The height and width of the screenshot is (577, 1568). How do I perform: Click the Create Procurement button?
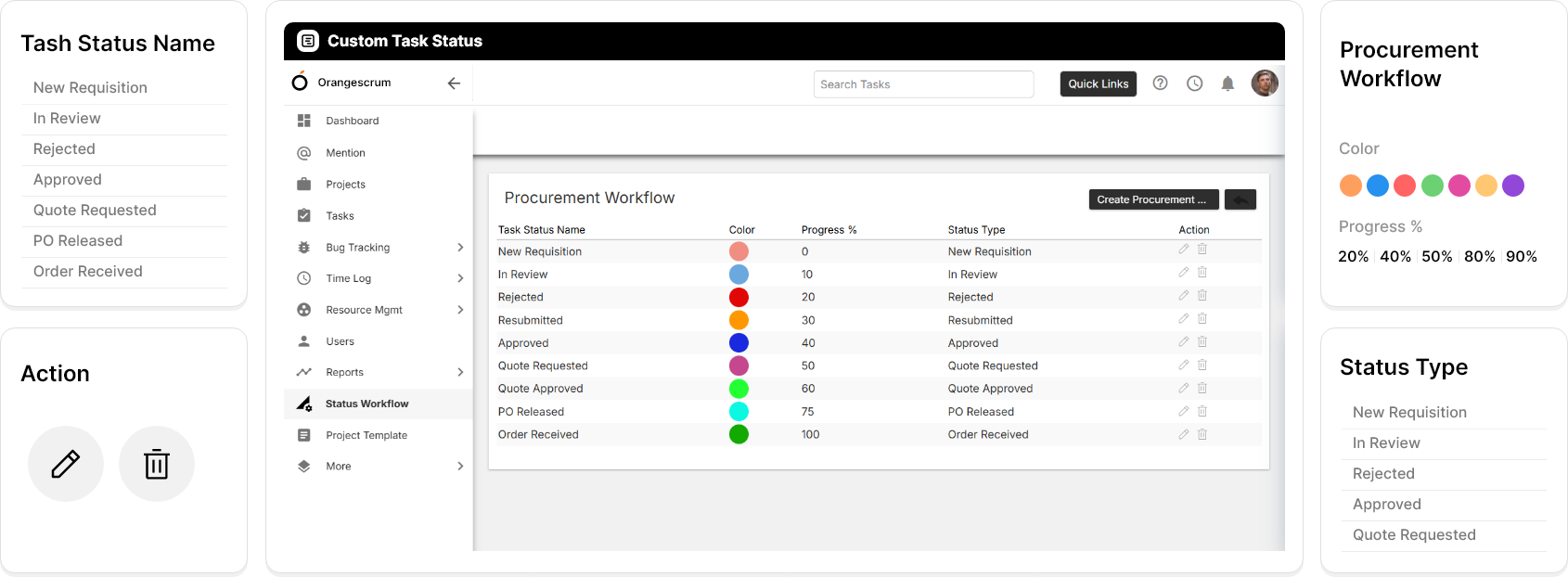pyautogui.click(x=1152, y=199)
